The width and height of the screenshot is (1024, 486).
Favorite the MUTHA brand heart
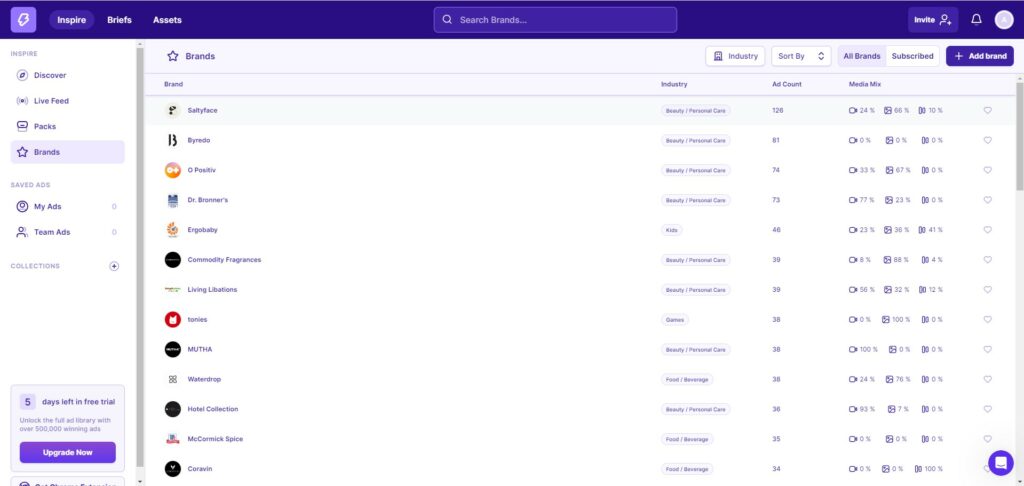[987, 349]
